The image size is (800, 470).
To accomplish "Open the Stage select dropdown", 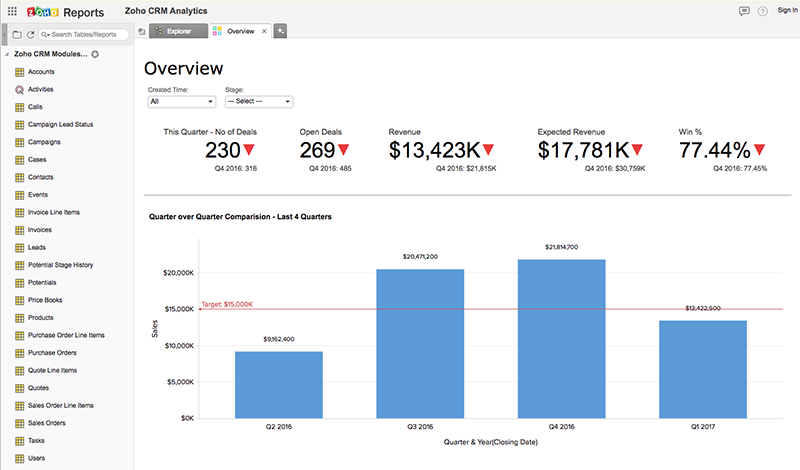I will 259,102.
